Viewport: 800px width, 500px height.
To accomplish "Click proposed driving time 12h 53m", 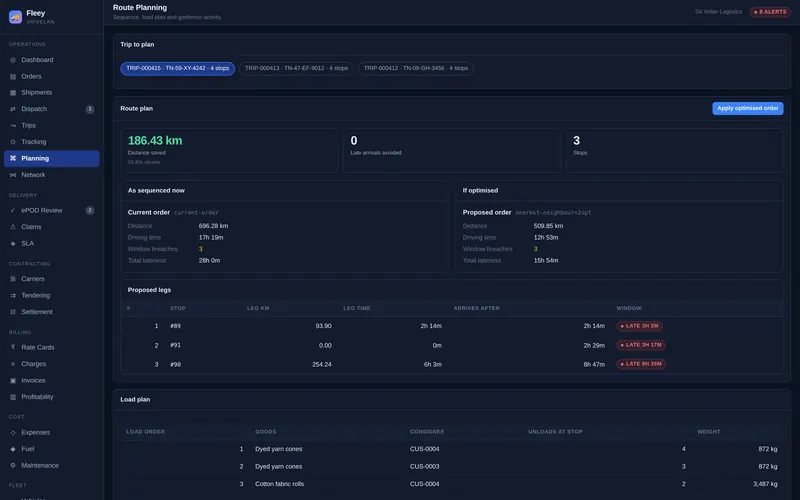I will click(x=546, y=238).
